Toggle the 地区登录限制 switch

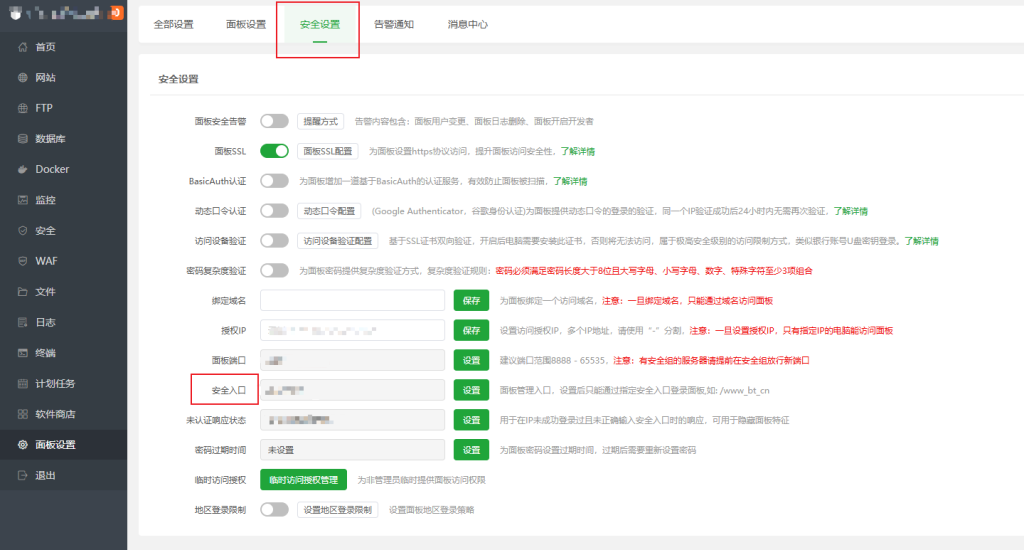pyautogui.click(x=274, y=510)
